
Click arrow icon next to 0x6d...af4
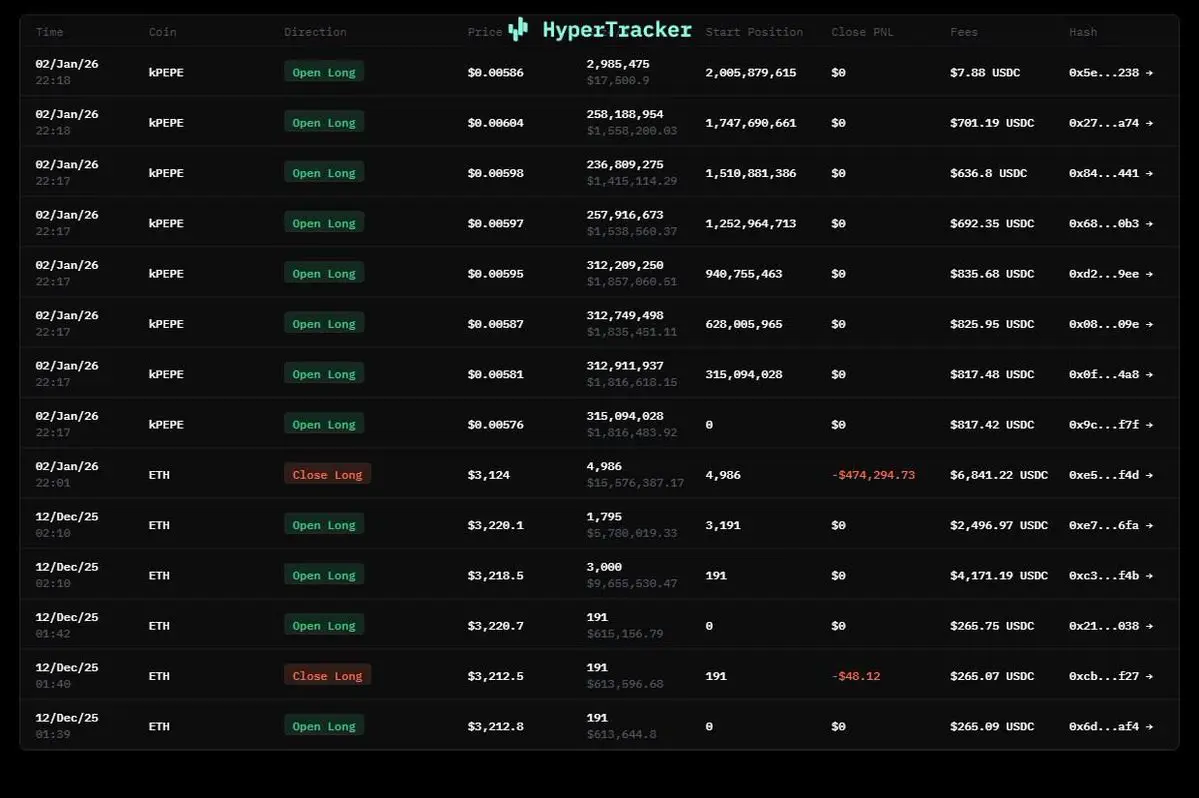point(1149,727)
